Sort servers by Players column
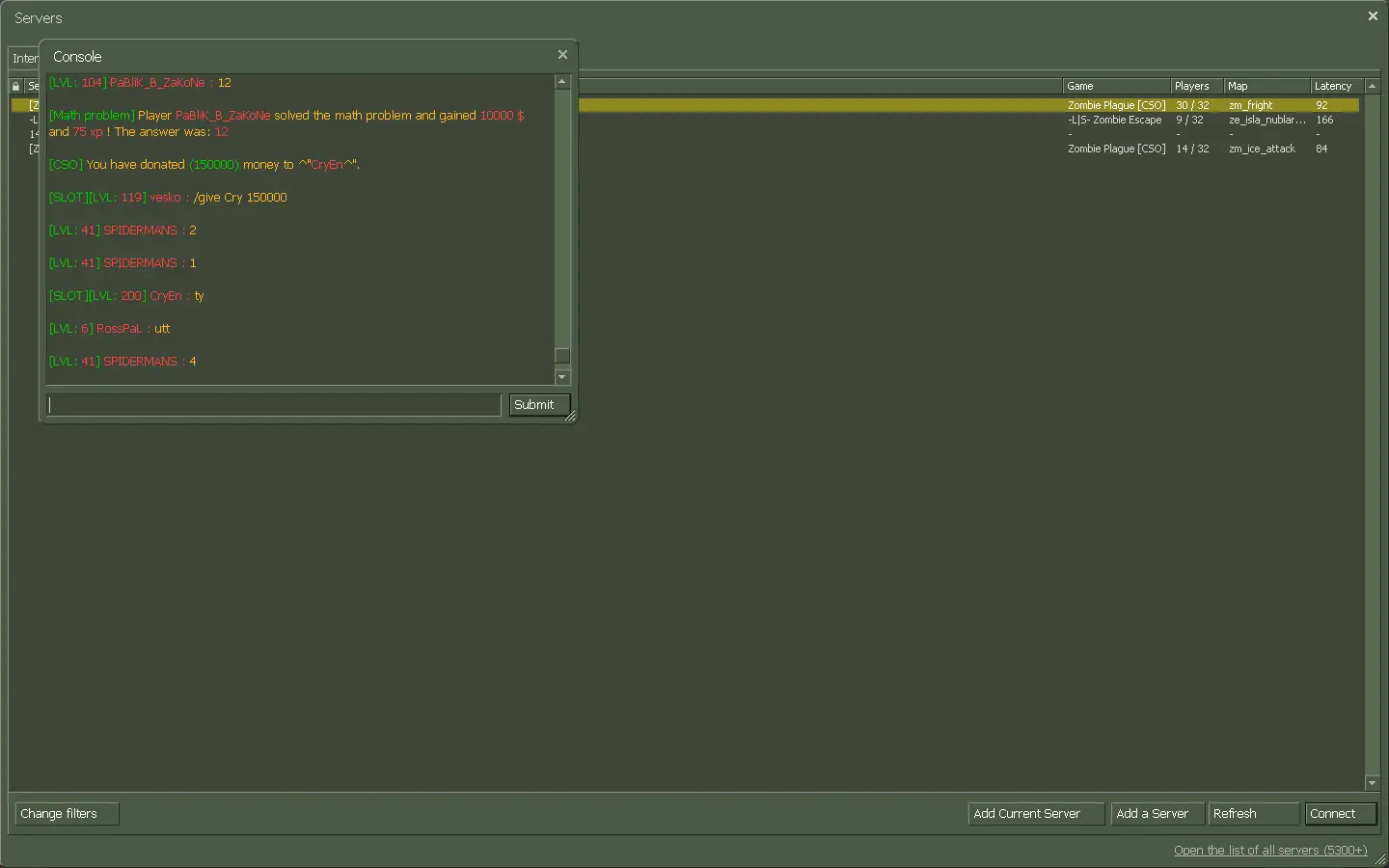This screenshot has width=1389, height=868. 1197,86
